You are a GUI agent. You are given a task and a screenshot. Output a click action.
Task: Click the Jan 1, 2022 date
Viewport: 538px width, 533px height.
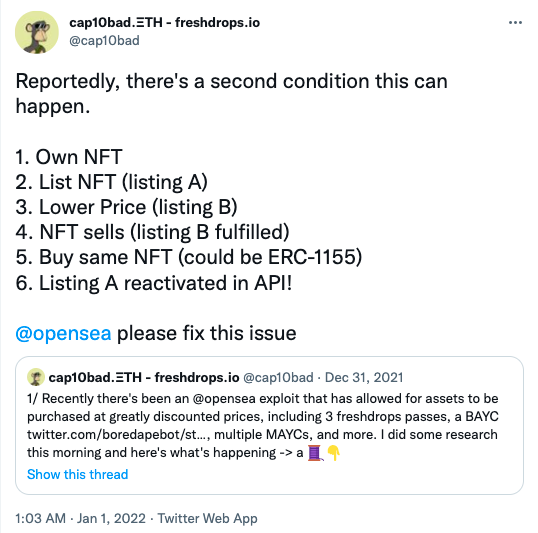click(111, 518)
